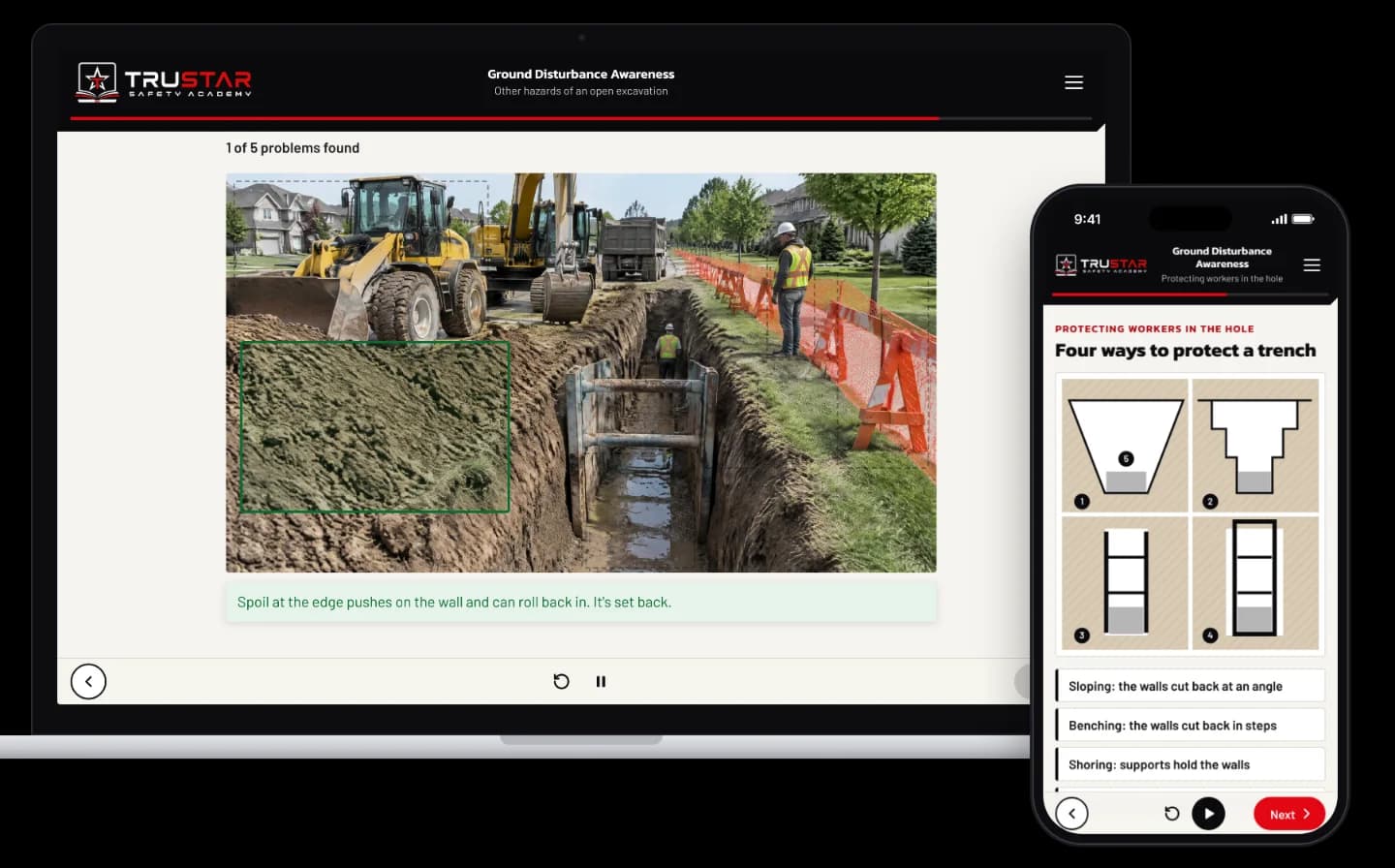The image size is (1395, 868).
Task: Select the Sloping walls description row
Action: 1191,686
